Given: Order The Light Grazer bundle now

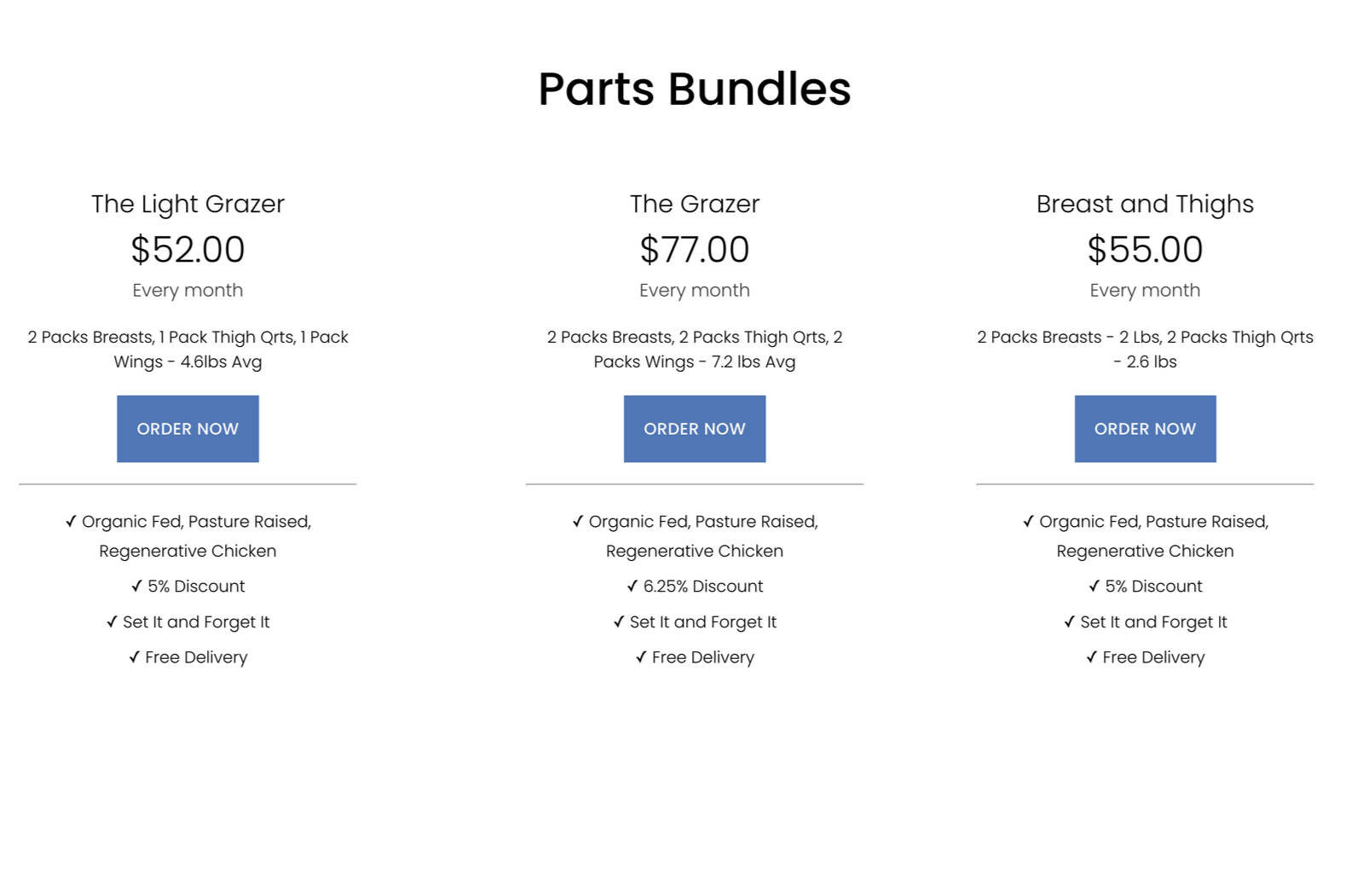Looking at the screenshot, I should (x=188, y=429).
